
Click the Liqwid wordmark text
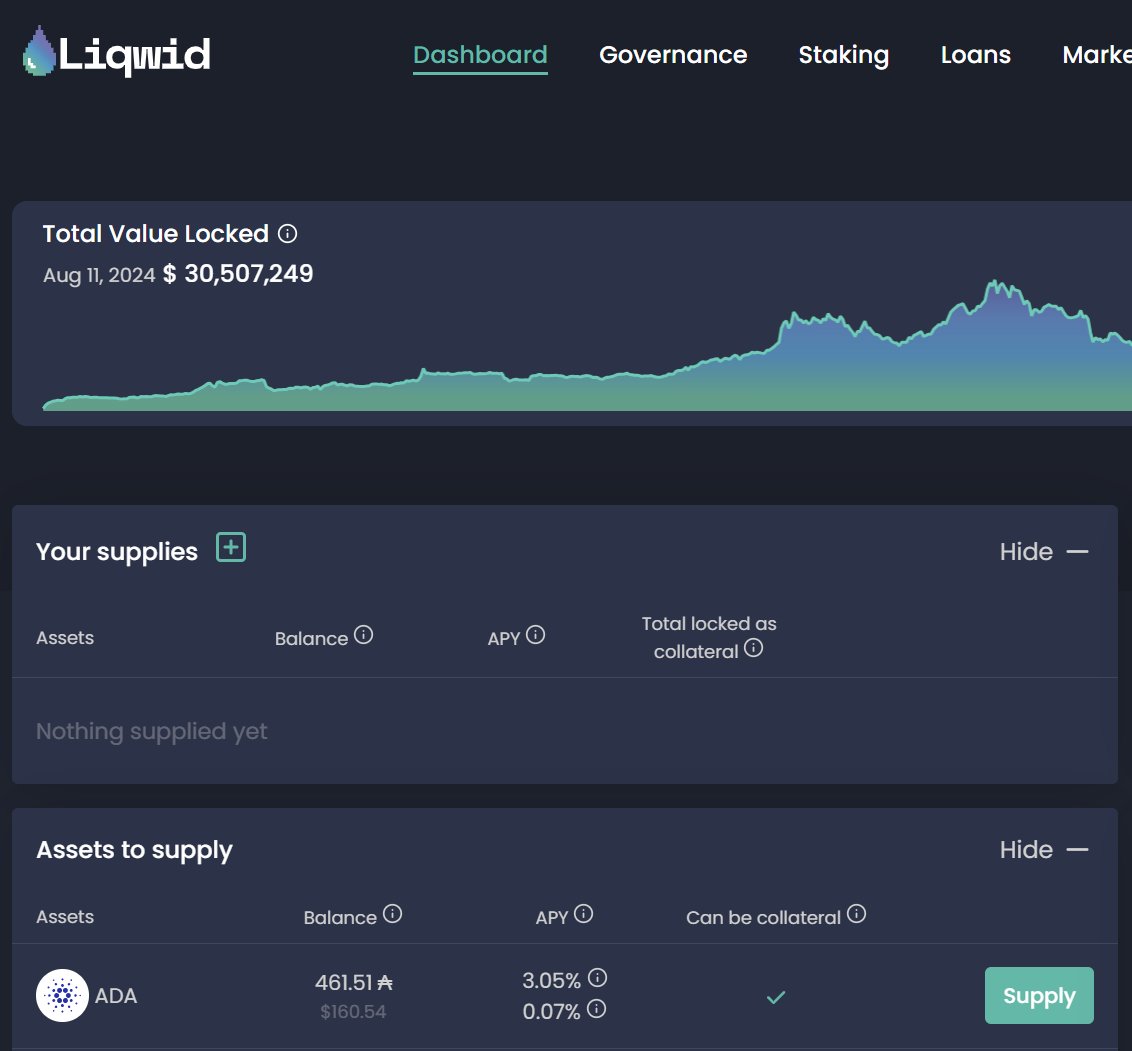point(134,55)
